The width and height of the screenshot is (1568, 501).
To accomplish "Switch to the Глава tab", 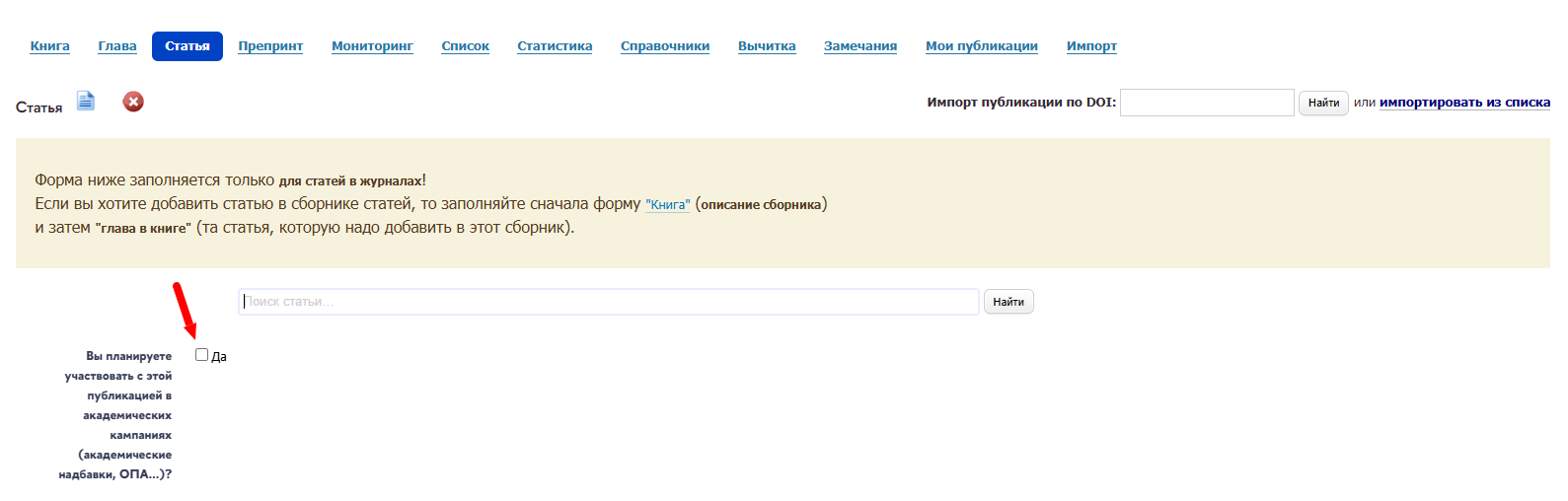I will pyautogui.click(x=117, y=46).
